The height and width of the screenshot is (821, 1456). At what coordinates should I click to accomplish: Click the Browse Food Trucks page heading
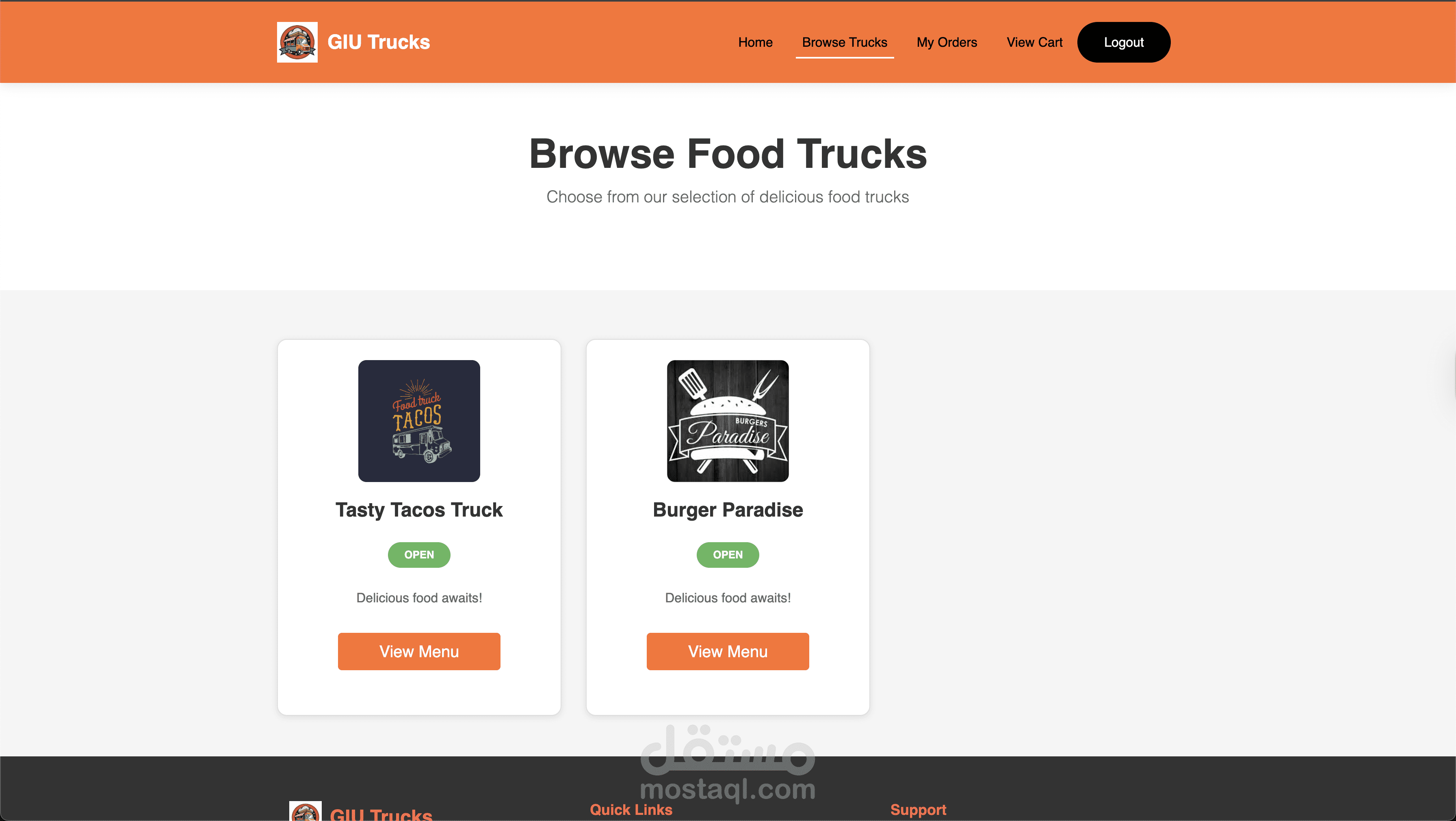coord(728,154)
